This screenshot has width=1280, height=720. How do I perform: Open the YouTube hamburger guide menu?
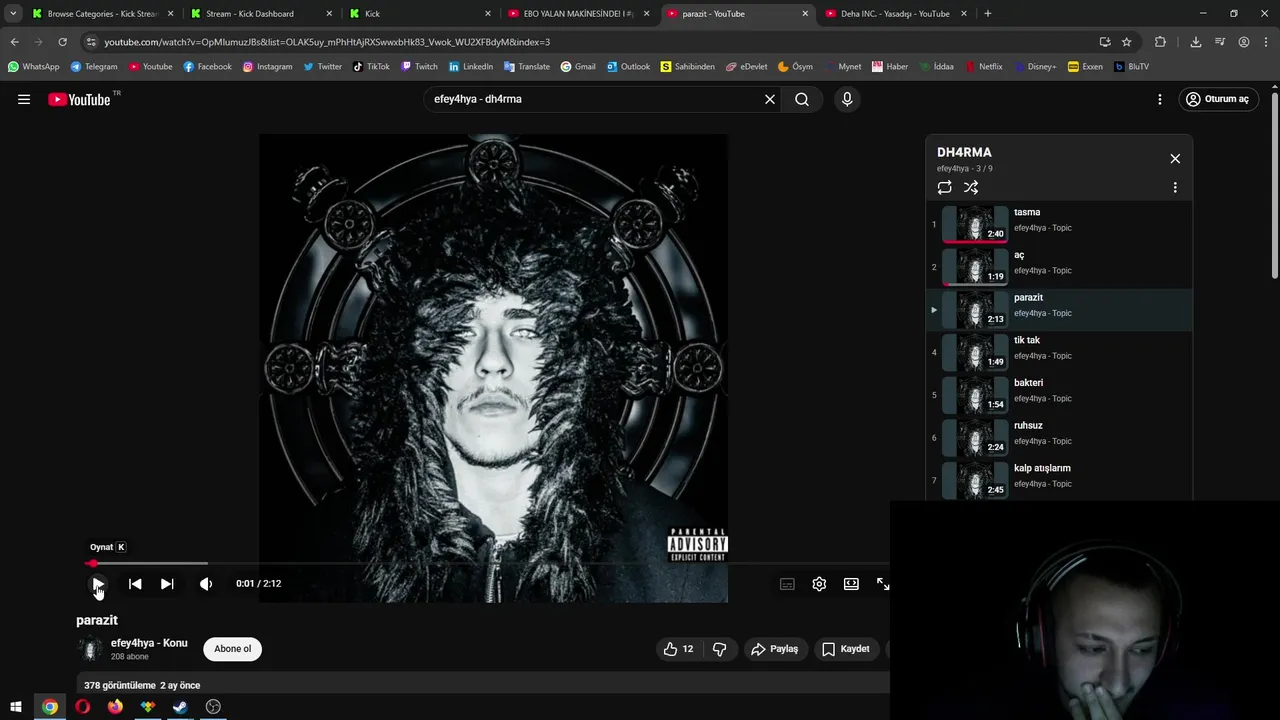(24, 99)
